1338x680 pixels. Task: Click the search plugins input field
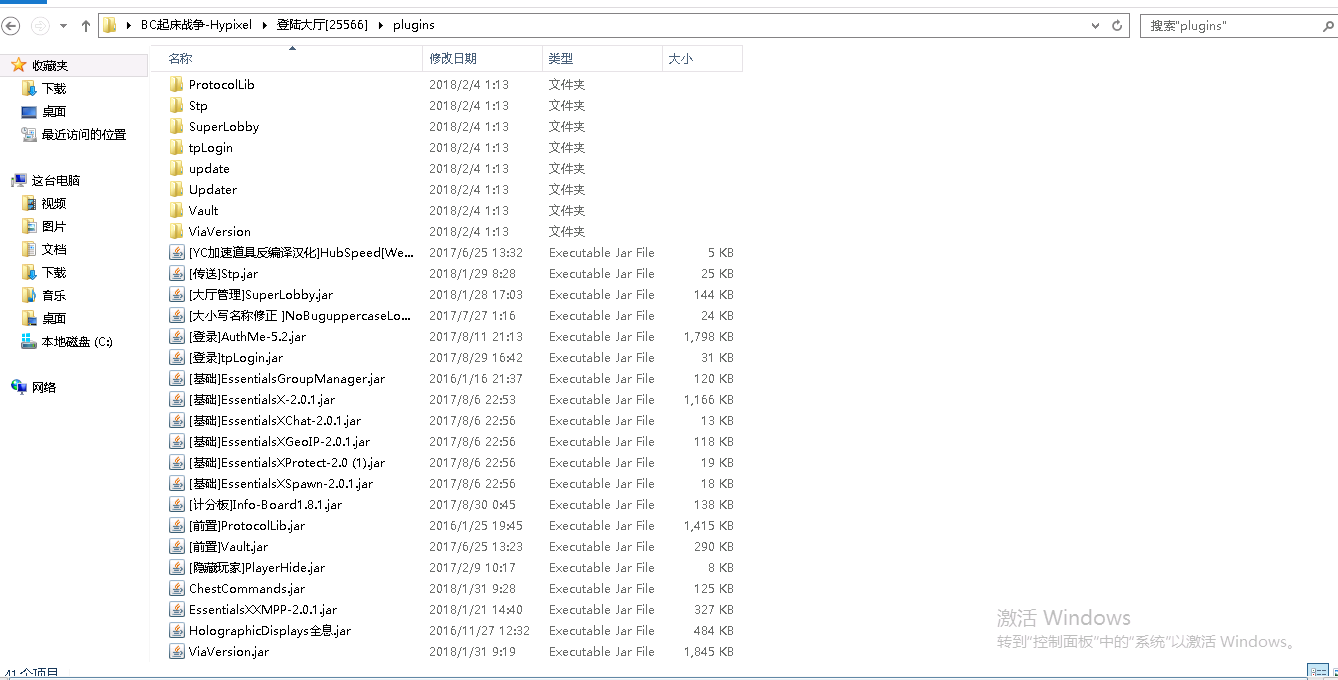1228,26
